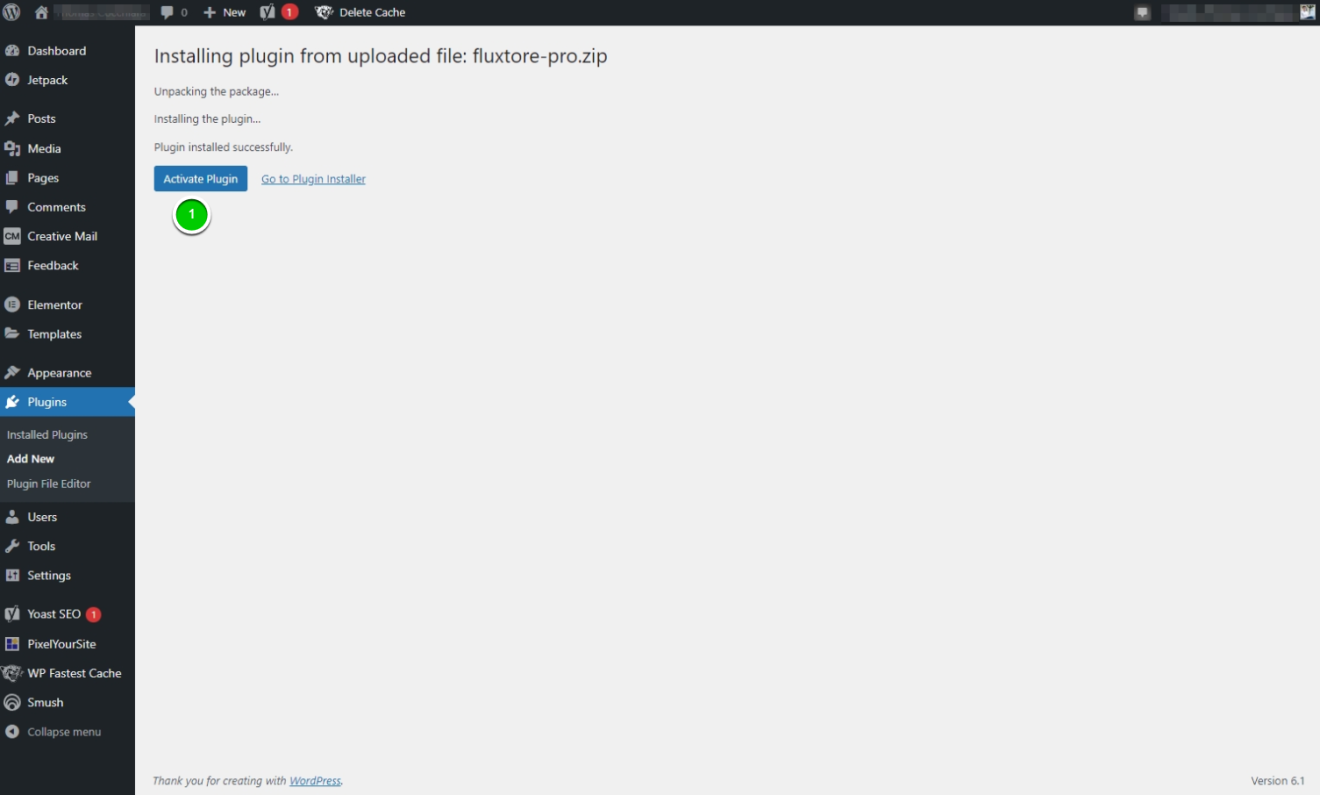Activate the fluxtore-pro plugin
The height and width of the screenshot is (795, 1320).
[200, 178]
